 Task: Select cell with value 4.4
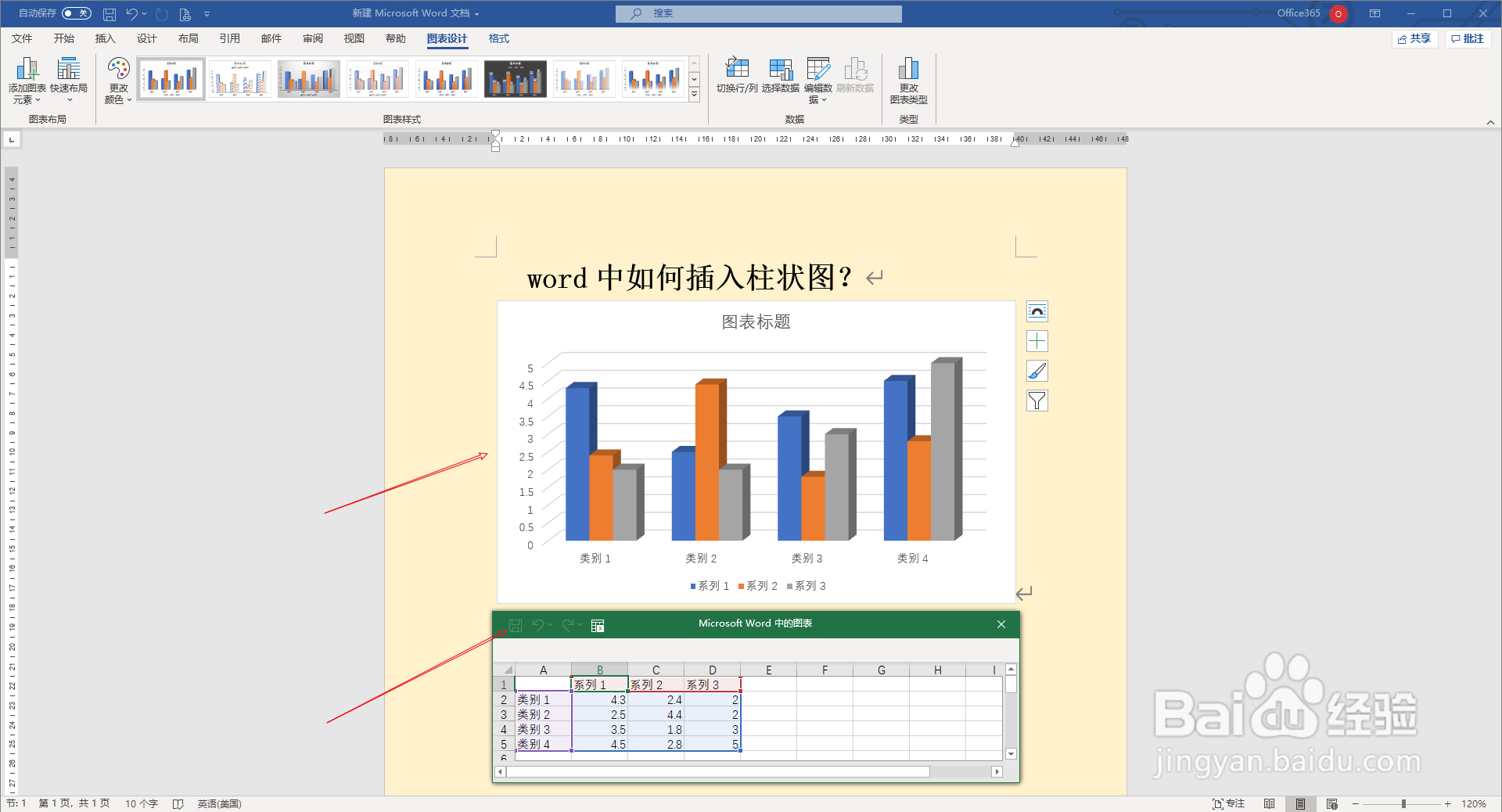click(656, 714)
